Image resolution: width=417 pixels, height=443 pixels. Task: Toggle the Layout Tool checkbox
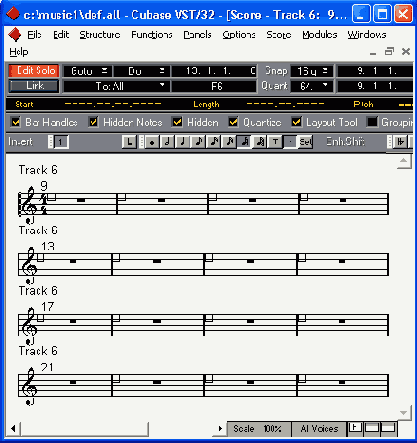pyautogui.click(x=296, y=122)
